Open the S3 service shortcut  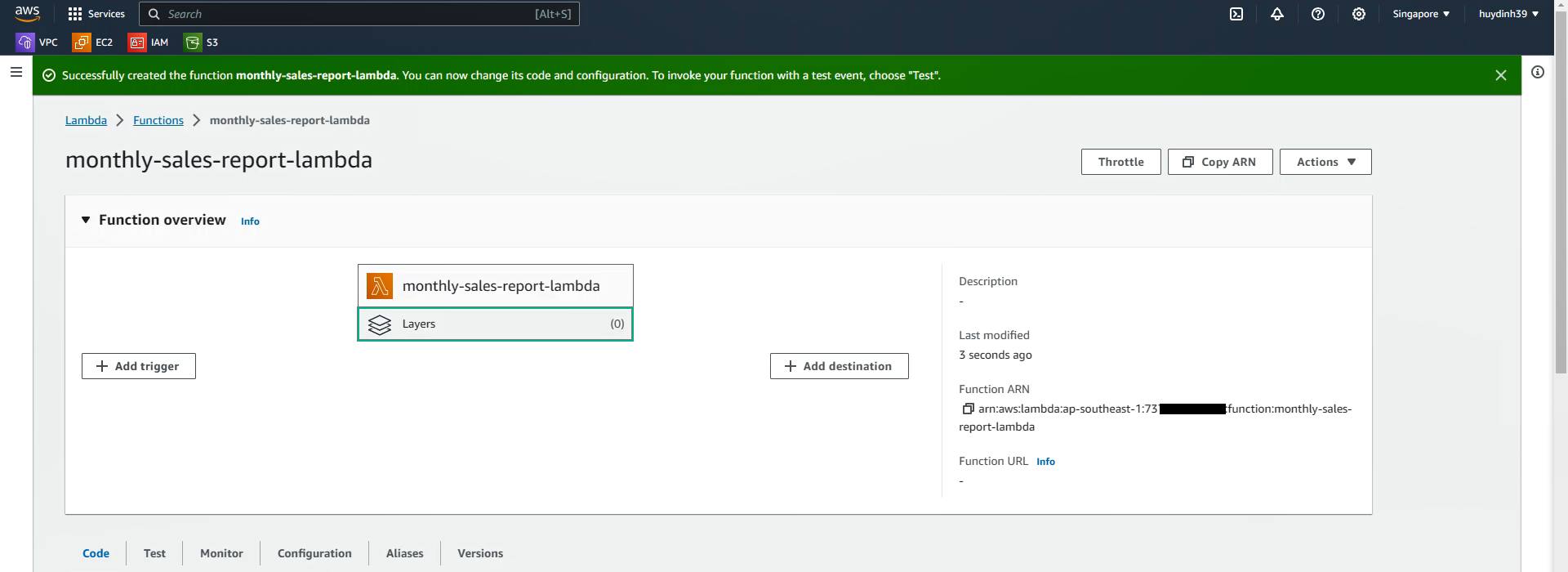click(x=202, y=42)
